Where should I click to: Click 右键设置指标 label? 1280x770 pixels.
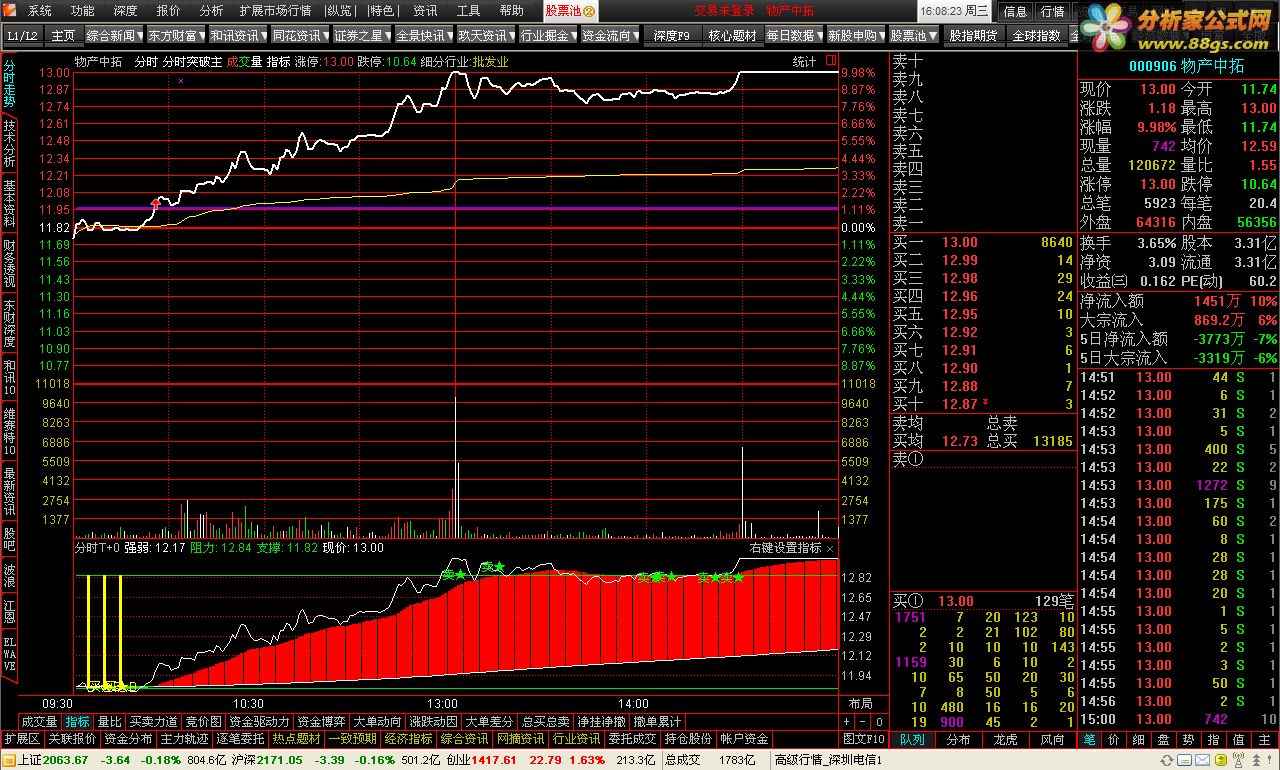pyautogui.click(x=785, y=549)
